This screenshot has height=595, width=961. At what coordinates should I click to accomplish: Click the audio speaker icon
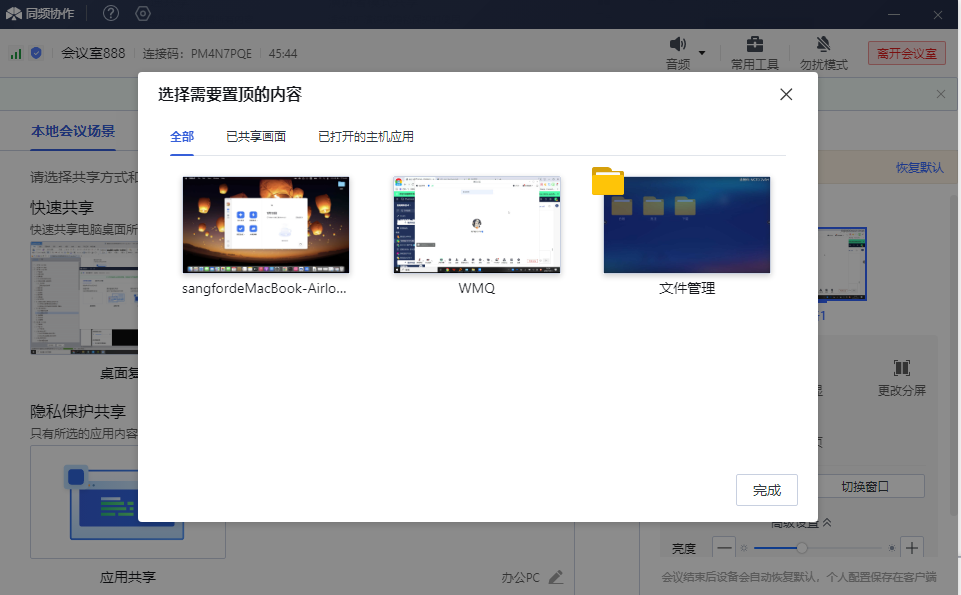point(678,44)
